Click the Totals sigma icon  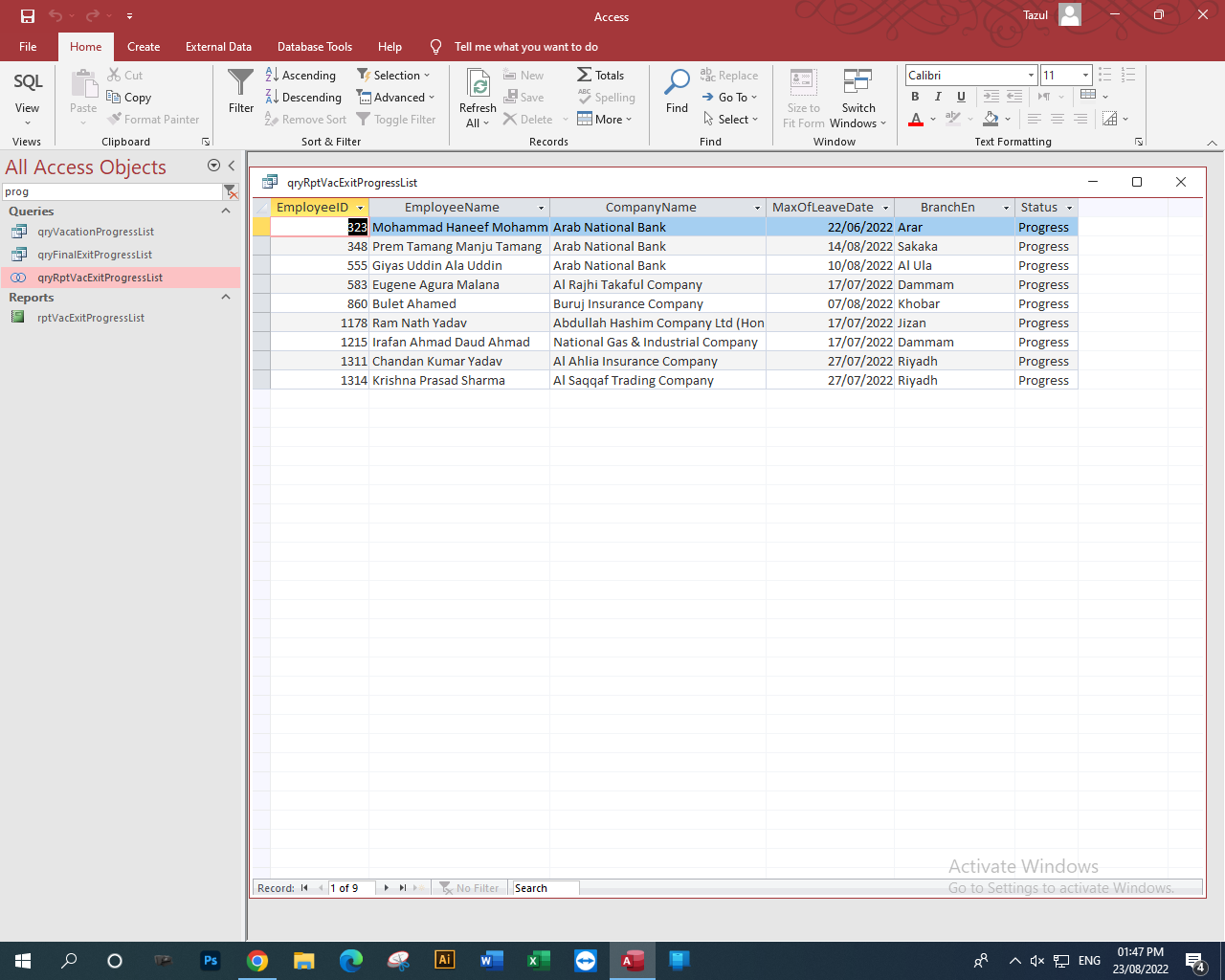coord(584,75)
